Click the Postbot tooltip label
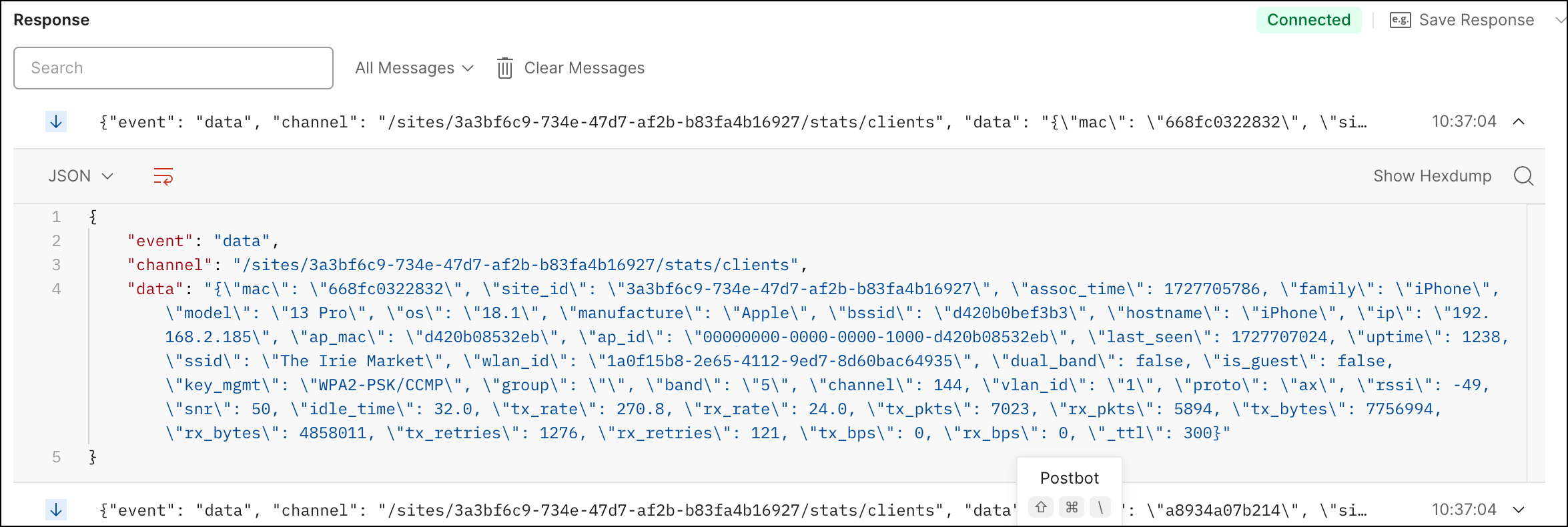Image resolution: width=1568 pixels, height=527 pixels. click(1069, 478)
